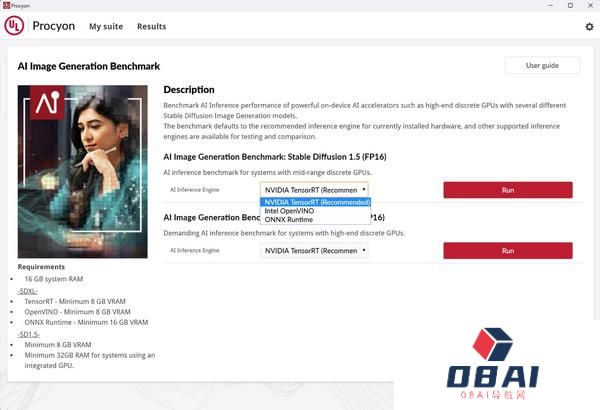Run the Stable Diffusion 1.5 benchmark
The height and width of the screenshot is (410, 600).
(507, 189)
